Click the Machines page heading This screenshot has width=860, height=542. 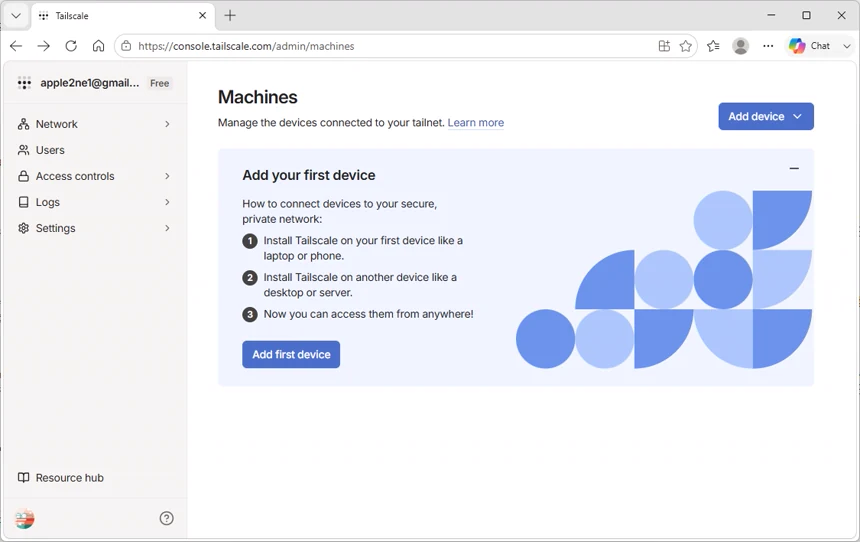click(x=258, y=97)
